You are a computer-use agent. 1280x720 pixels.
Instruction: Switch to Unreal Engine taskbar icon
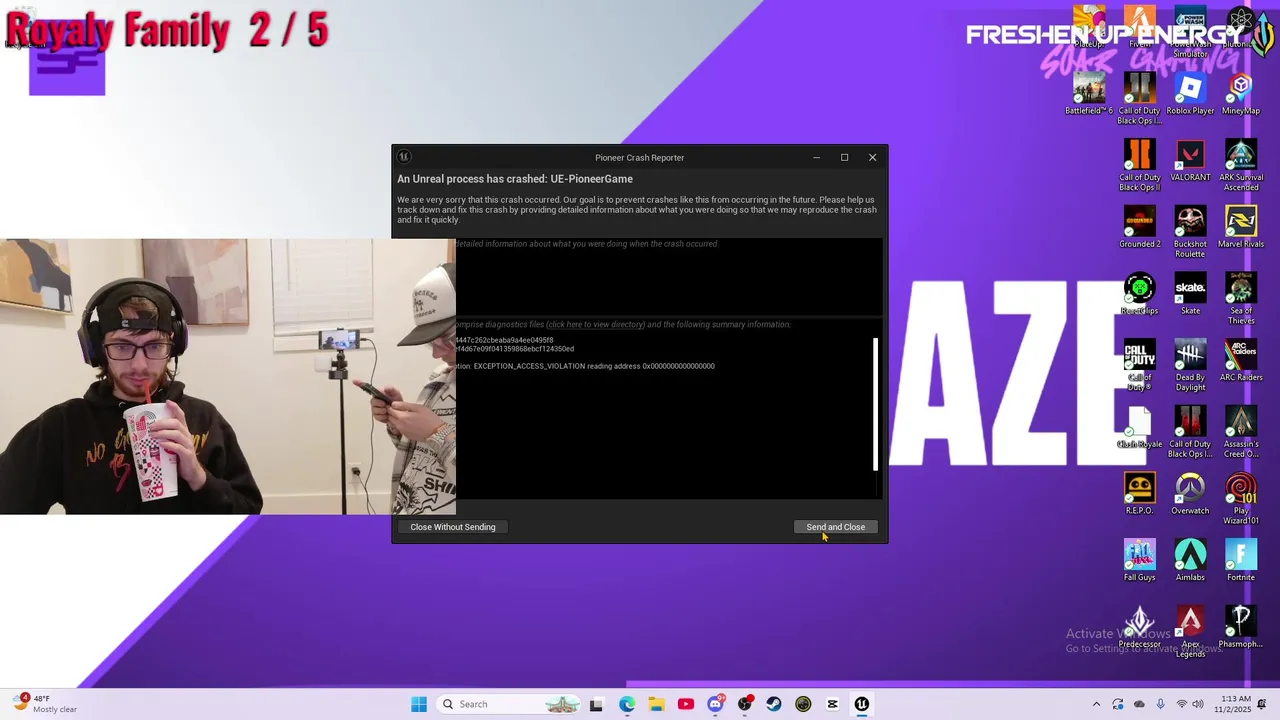coord(862,704)
